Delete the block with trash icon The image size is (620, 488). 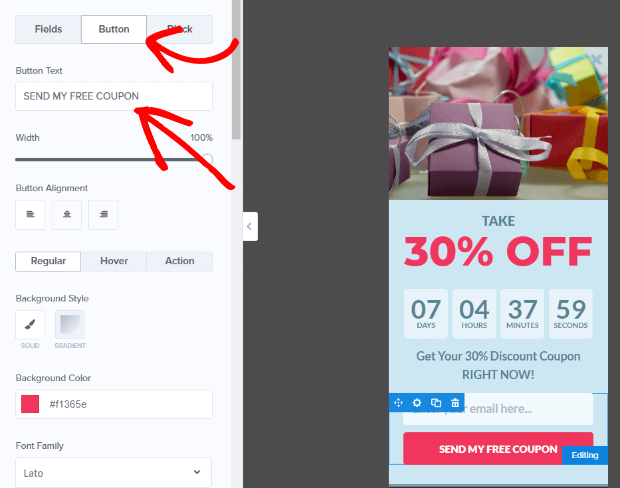[x=455, y=403]
